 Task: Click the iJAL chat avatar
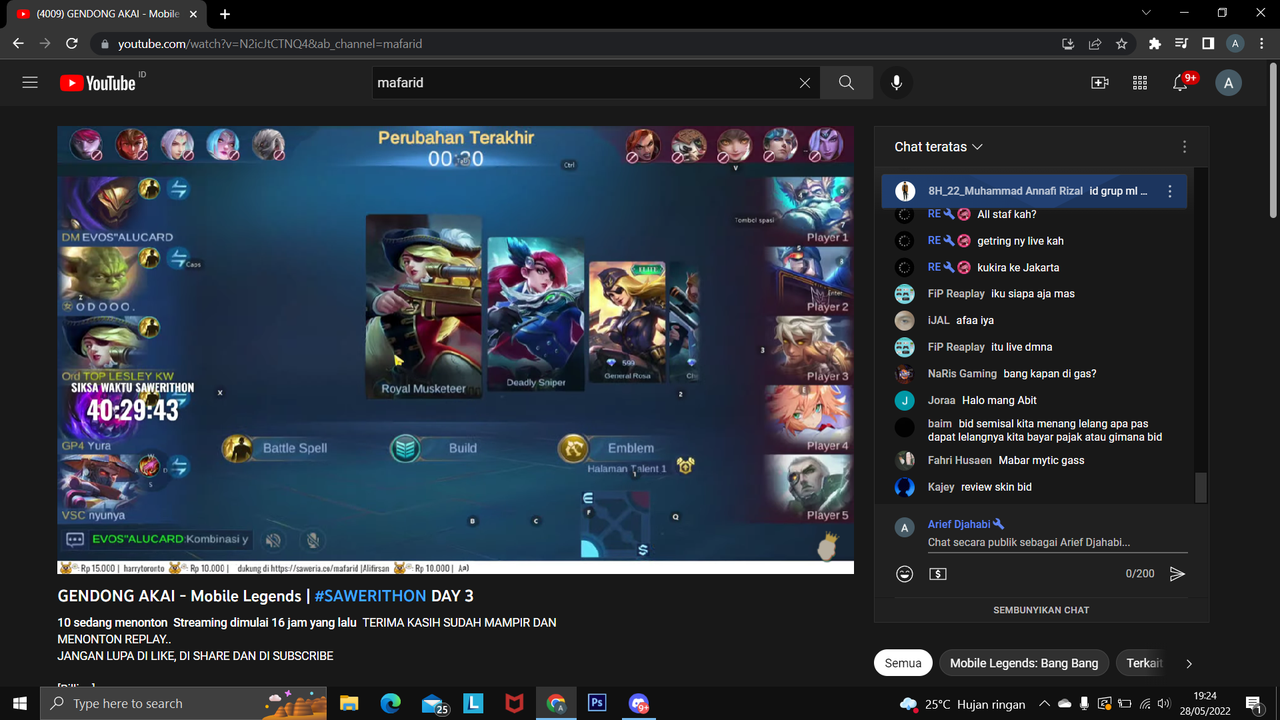pos(905,321)
